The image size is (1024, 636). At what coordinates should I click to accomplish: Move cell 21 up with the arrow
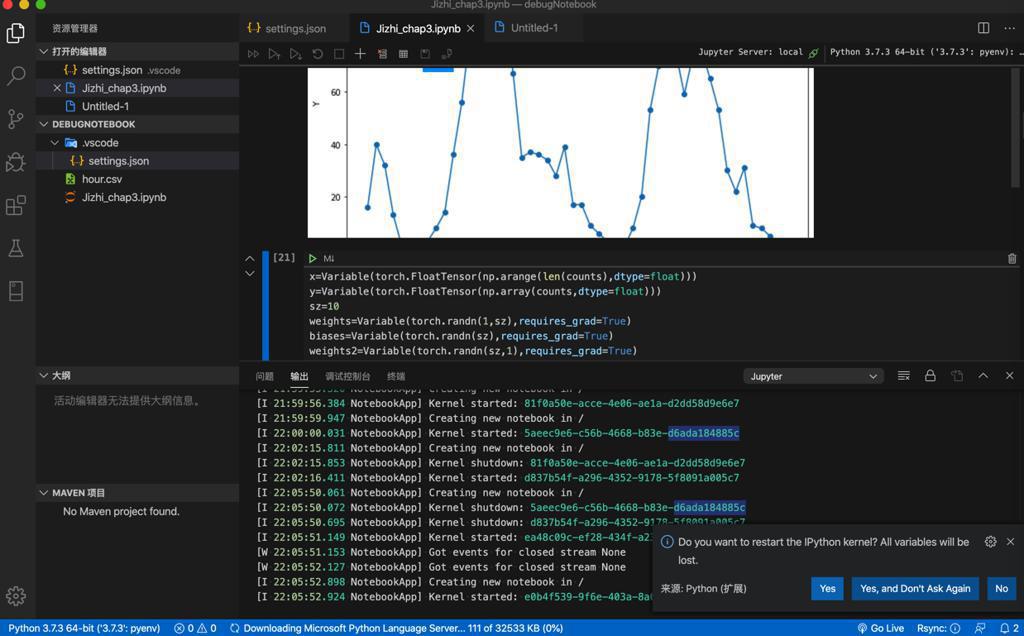[x=249, y=259]
